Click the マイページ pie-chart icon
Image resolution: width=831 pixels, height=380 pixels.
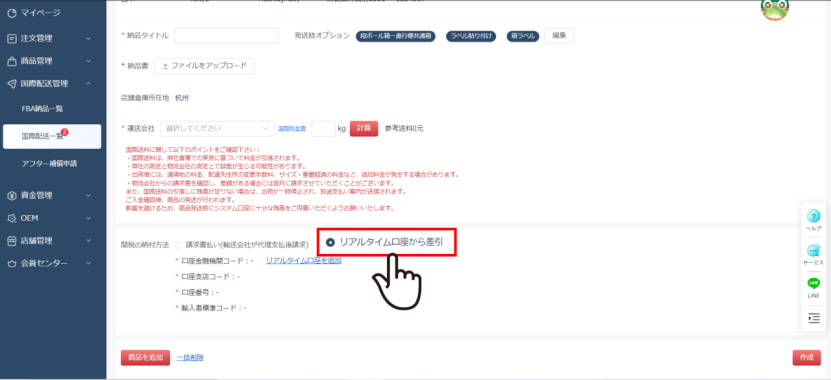[12, 13]
